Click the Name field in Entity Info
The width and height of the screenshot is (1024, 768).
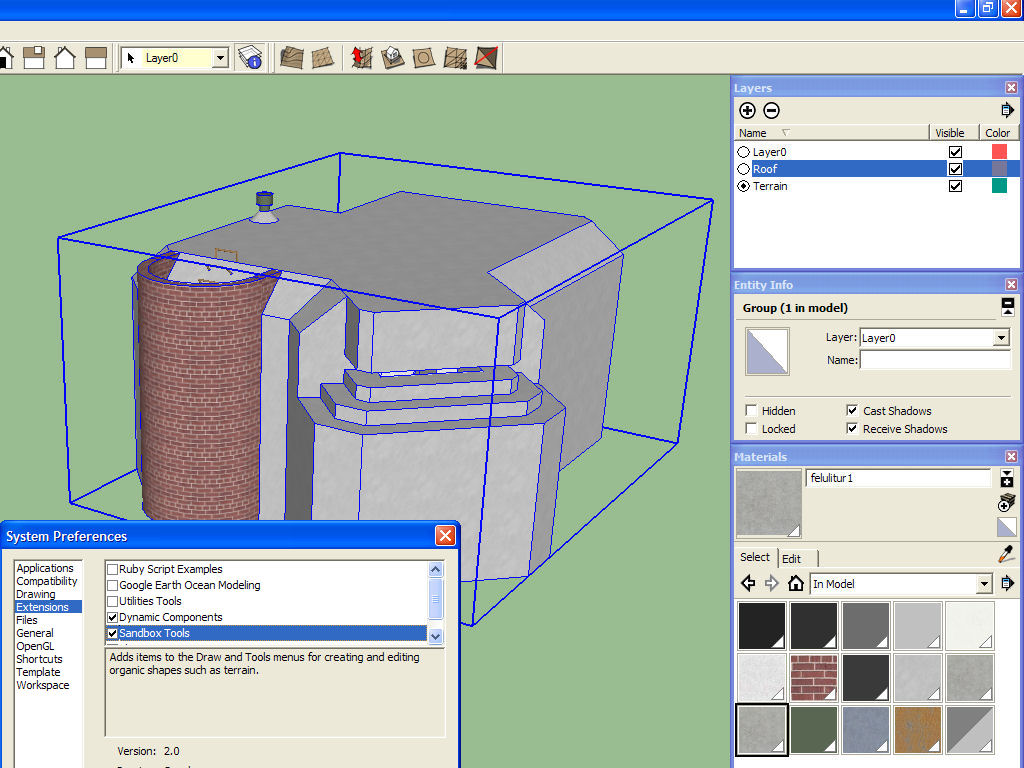pyautogui.click(x=935, y=360)
